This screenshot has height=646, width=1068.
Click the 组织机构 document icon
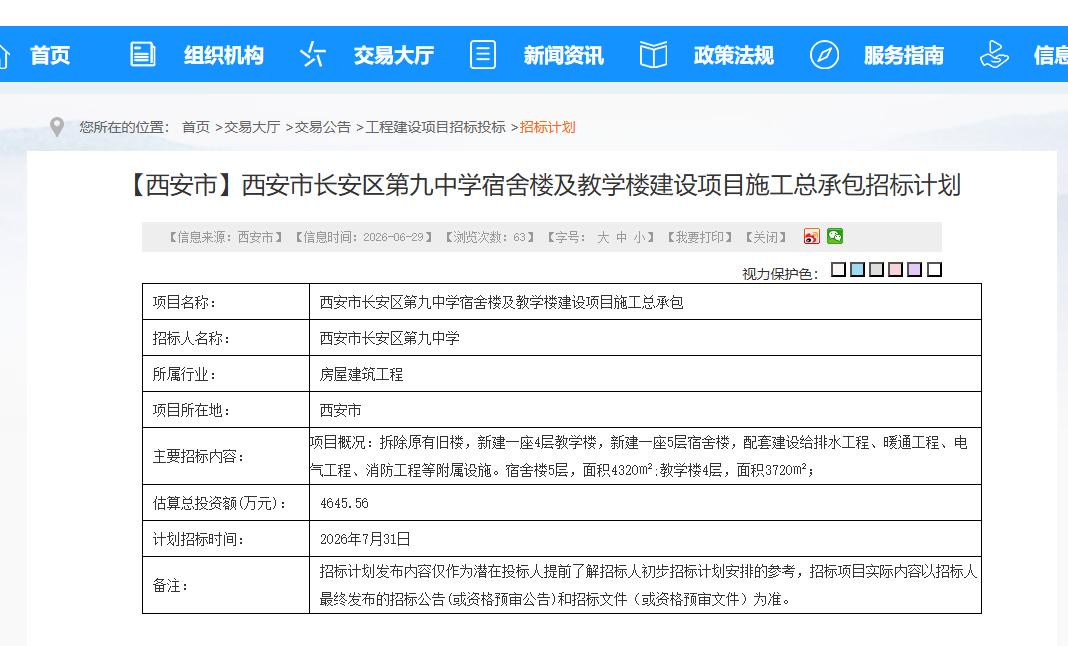point(142,55)
